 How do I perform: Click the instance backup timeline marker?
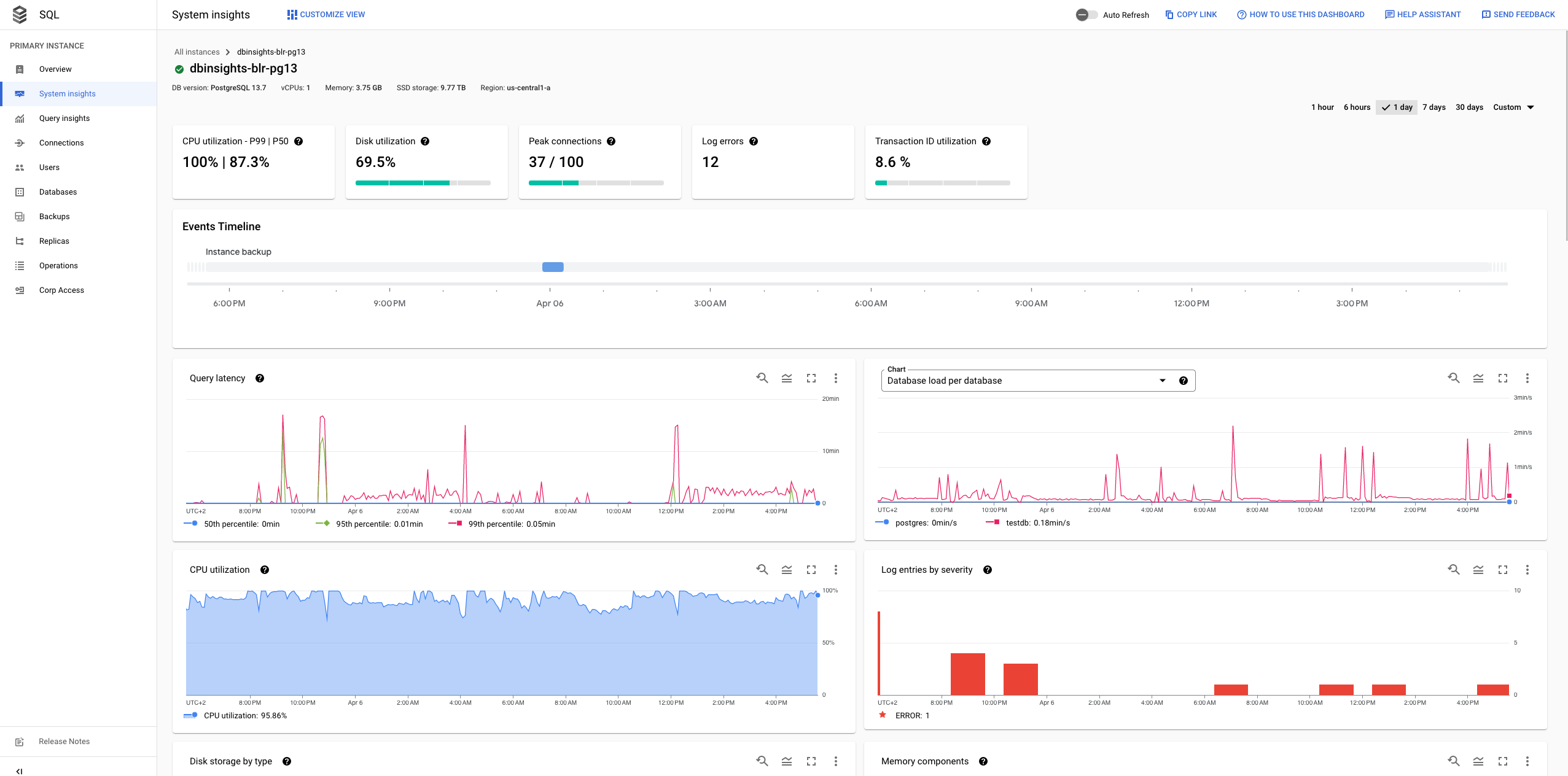tap(552, 266)
